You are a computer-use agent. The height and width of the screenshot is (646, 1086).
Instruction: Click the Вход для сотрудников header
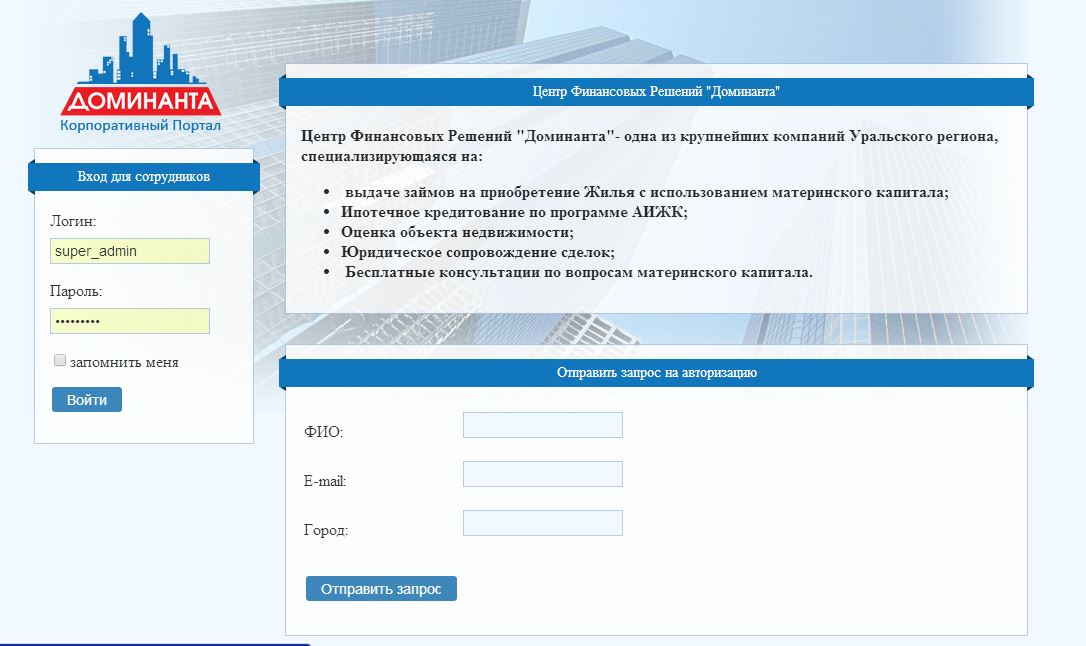[143, 177]
